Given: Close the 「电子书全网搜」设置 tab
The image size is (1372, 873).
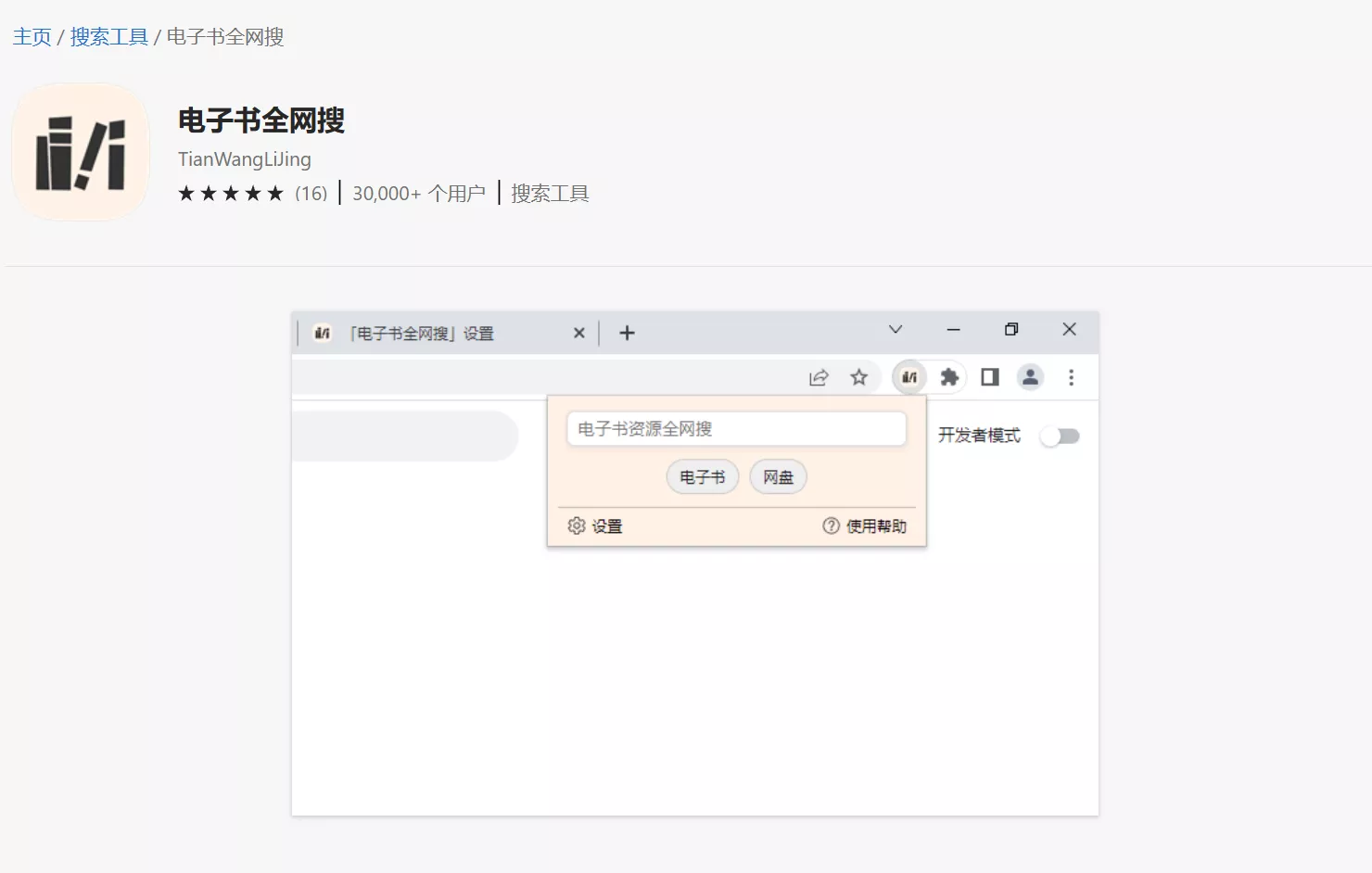Looking at the screenshot, I should click(579, 333).
